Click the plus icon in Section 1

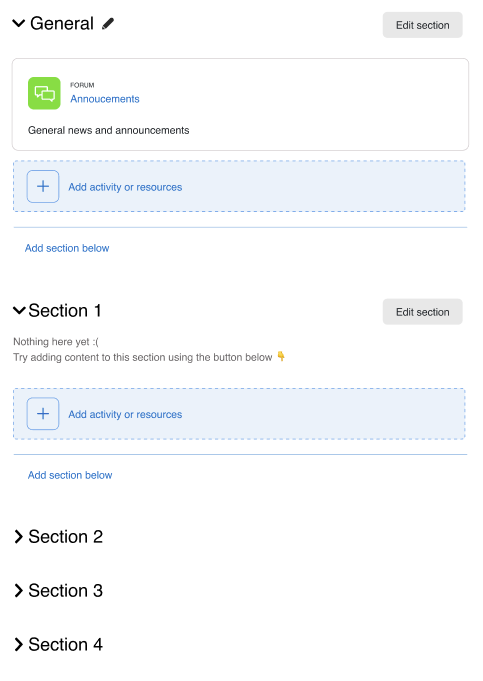(43, 413)
